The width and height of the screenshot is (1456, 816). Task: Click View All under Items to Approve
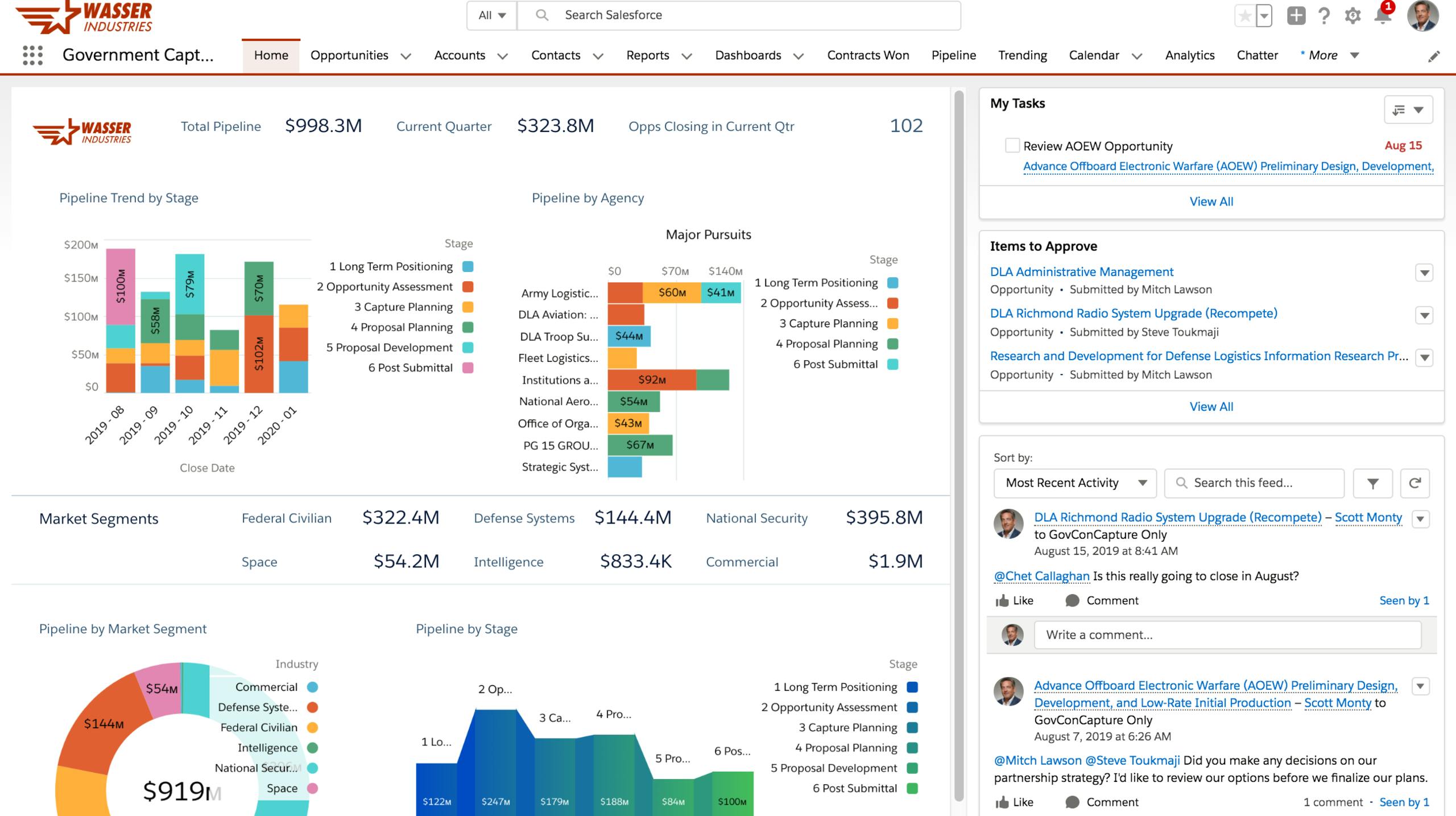[x=1211, y=407]
